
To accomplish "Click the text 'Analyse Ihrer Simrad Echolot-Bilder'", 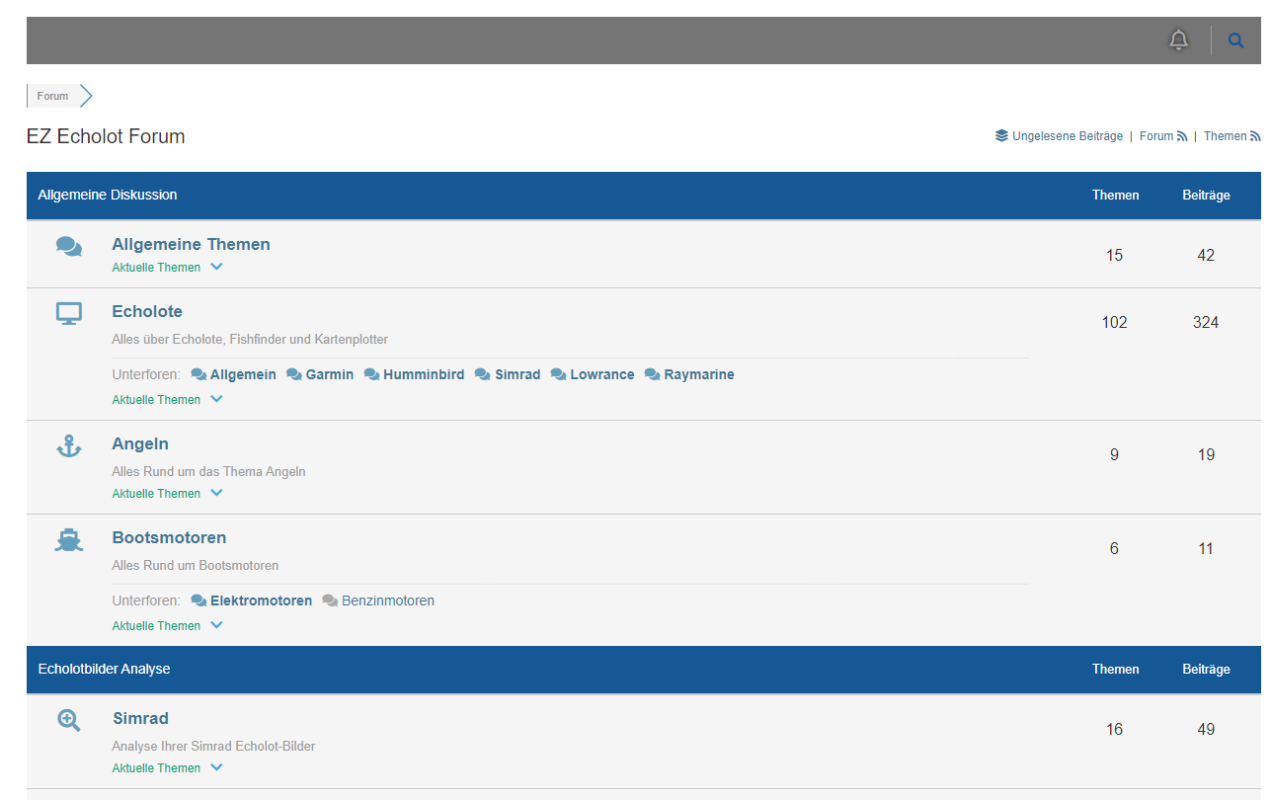I will (214, 746).
